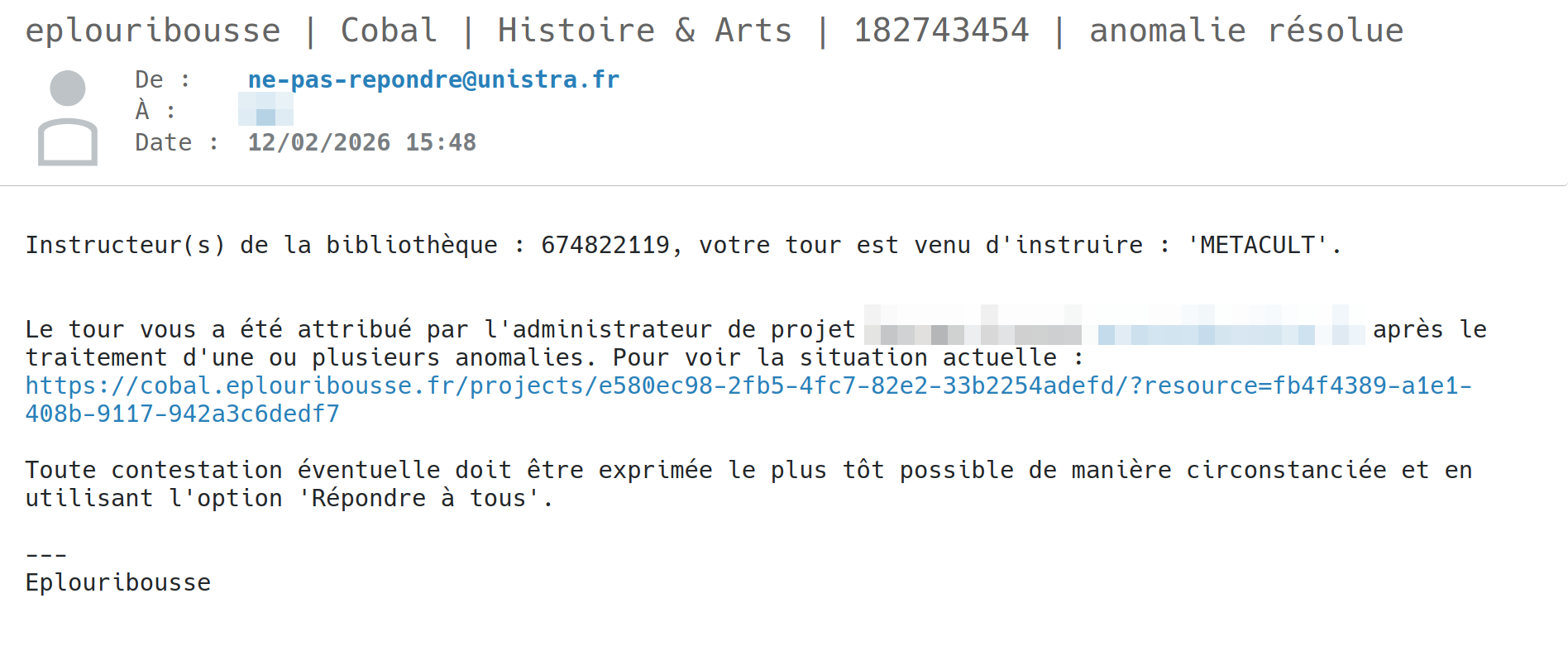Open sender address ne-pas-repondre@unistra.fr
The image size is (1568, 651).
click(x=433, y=79)
